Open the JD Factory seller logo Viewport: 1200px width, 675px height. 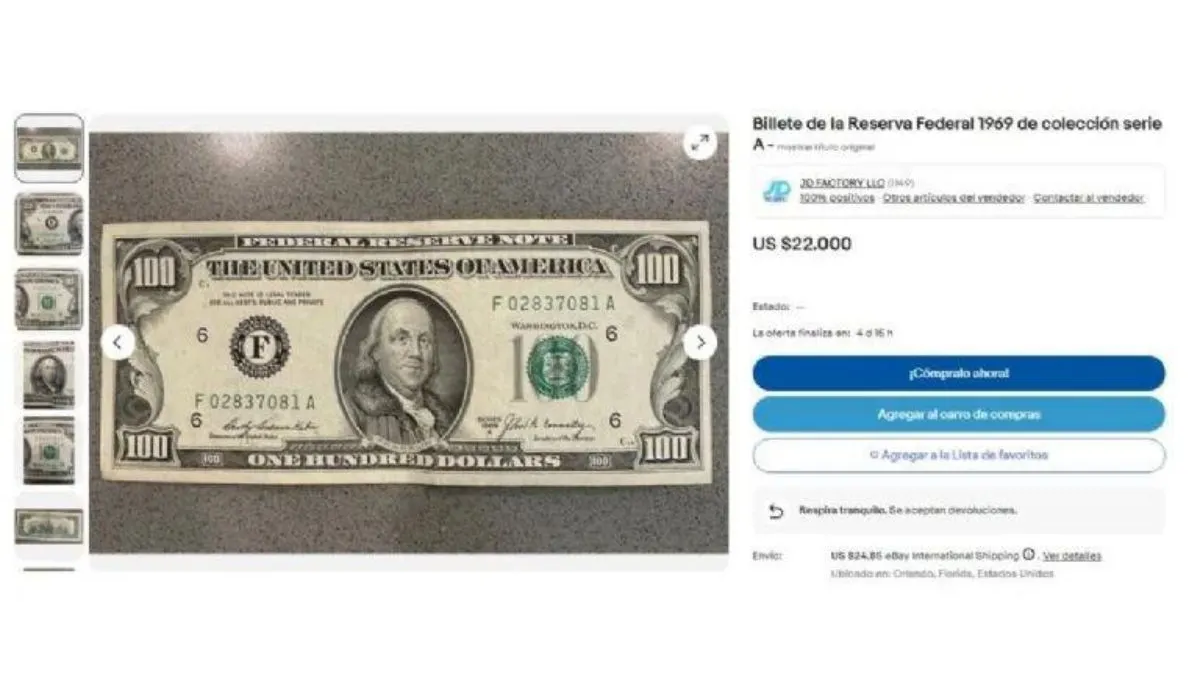pos(776,190)
